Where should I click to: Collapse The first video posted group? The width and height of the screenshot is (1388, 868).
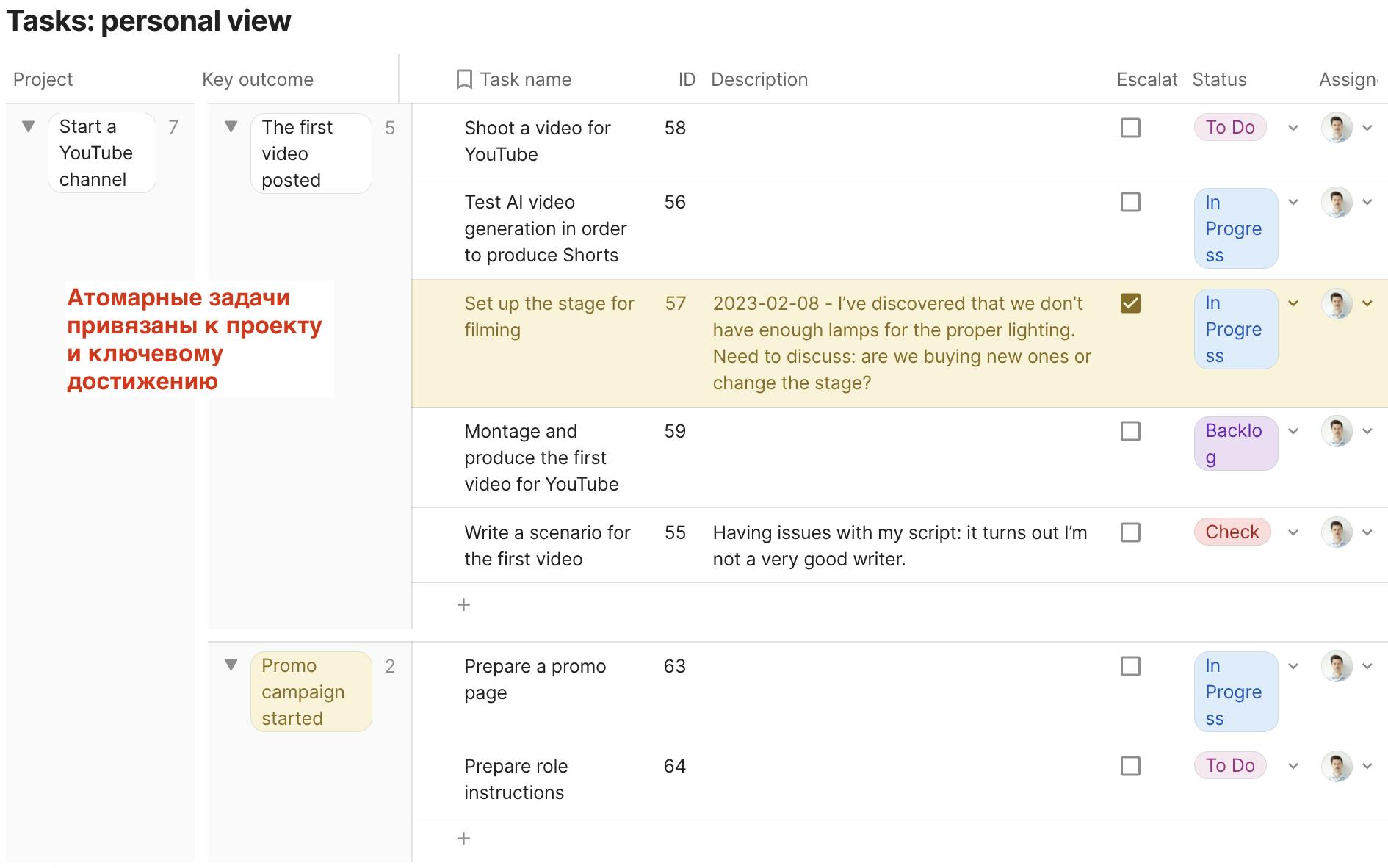pos(231,126)
